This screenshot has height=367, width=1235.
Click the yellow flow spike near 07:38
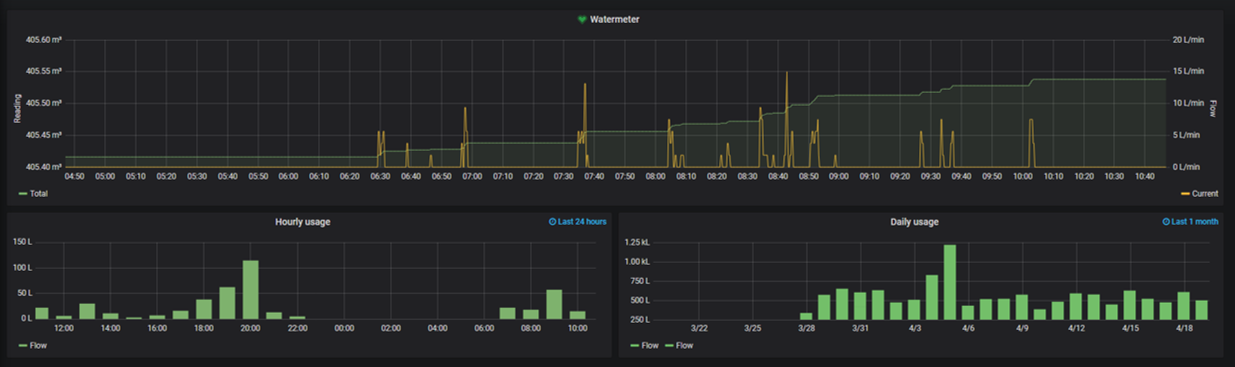click(x=585, y=125)
